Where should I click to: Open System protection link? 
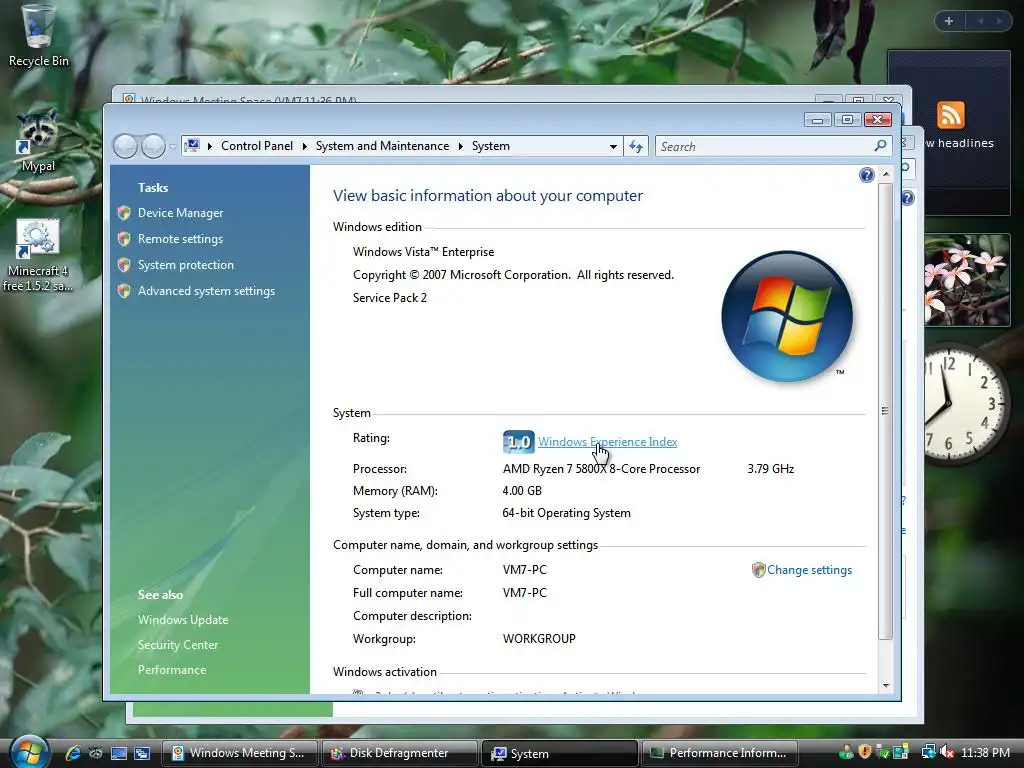[x=185, y=265]
